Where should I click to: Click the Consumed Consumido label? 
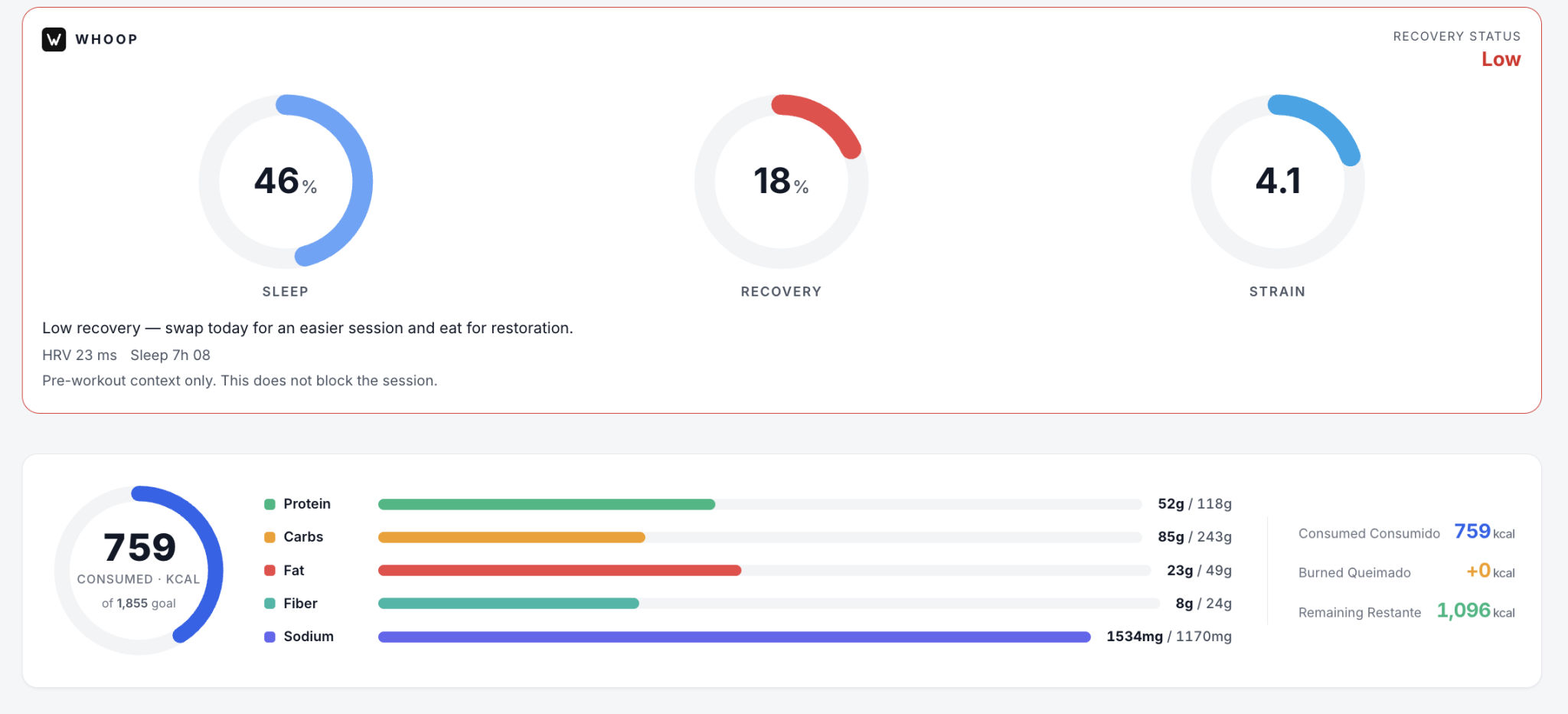[1369, 533]
